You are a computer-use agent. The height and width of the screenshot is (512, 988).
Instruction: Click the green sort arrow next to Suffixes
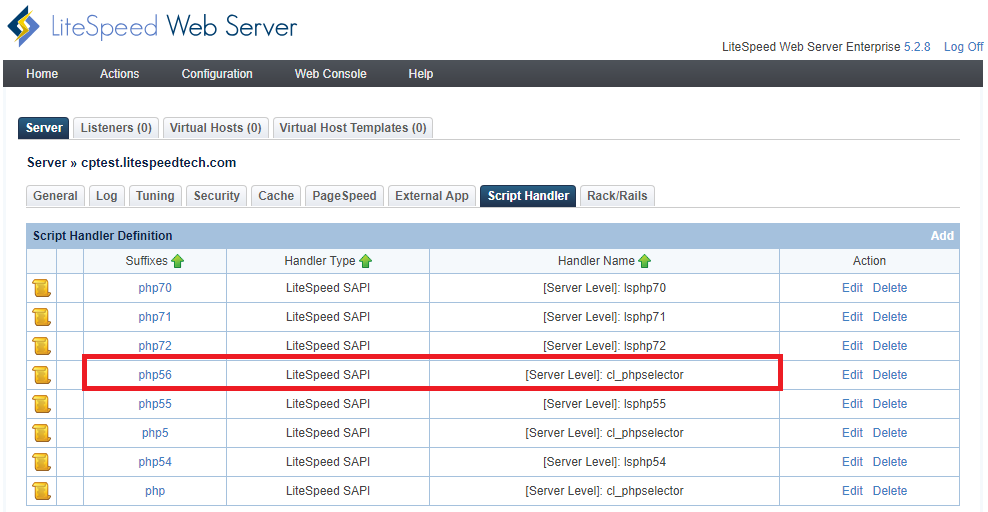[x=178, y=261]
